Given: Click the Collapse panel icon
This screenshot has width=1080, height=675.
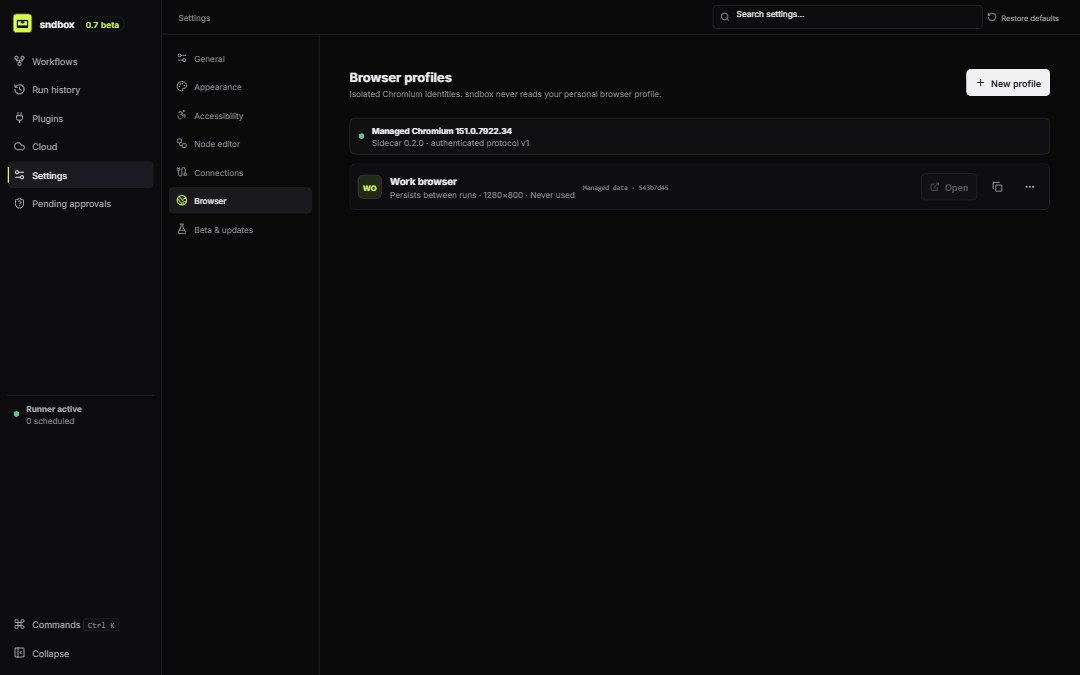Looking at the screenshot, I should point(19,653).
